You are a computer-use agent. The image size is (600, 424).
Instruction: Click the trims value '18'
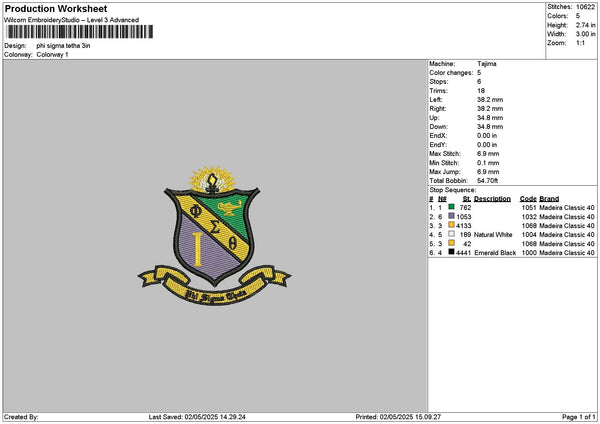481,91
